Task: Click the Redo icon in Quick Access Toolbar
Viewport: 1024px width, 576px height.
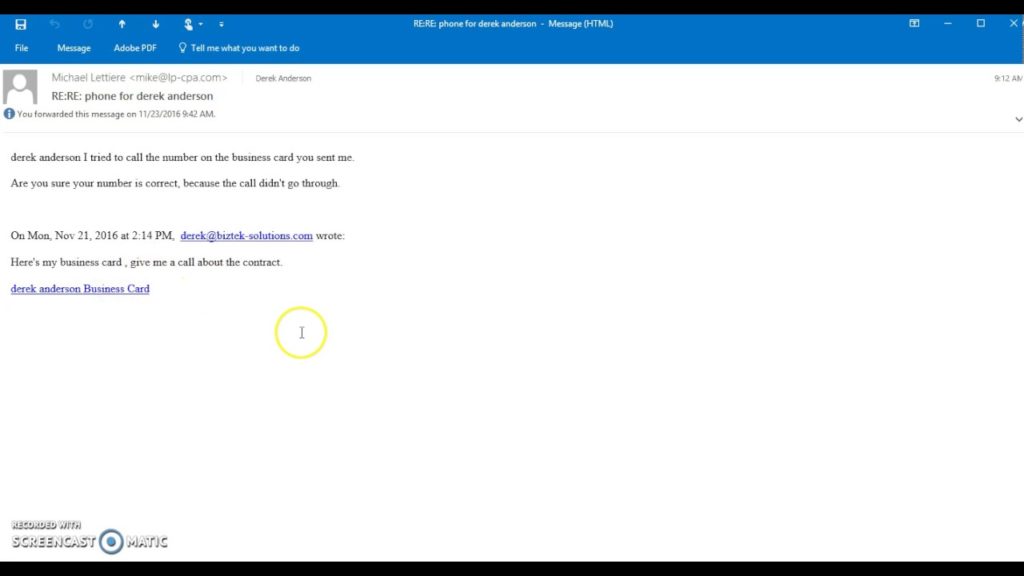Action: pyautogui.click(x=88, y=24)
